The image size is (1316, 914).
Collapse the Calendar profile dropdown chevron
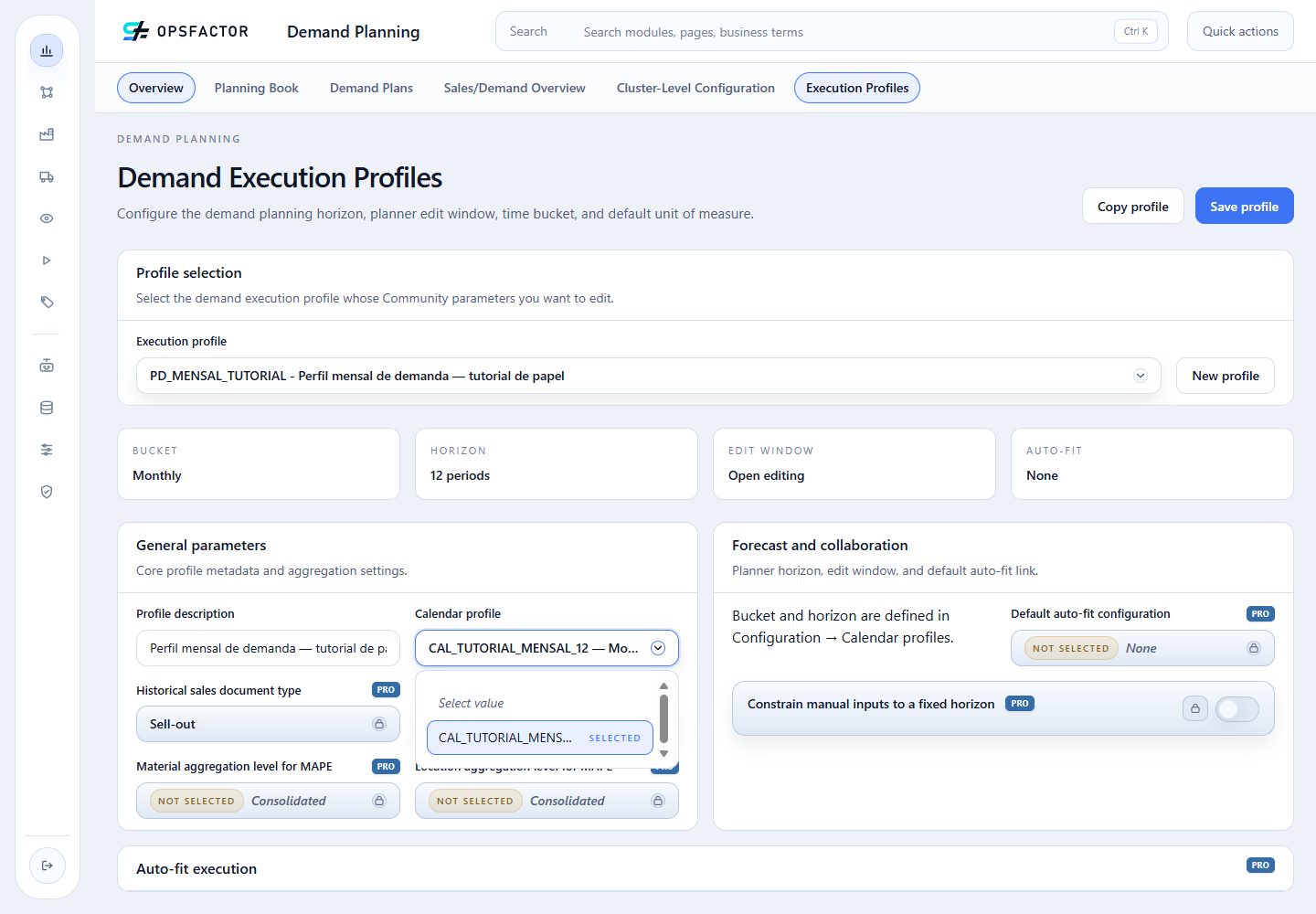point(658,648)
